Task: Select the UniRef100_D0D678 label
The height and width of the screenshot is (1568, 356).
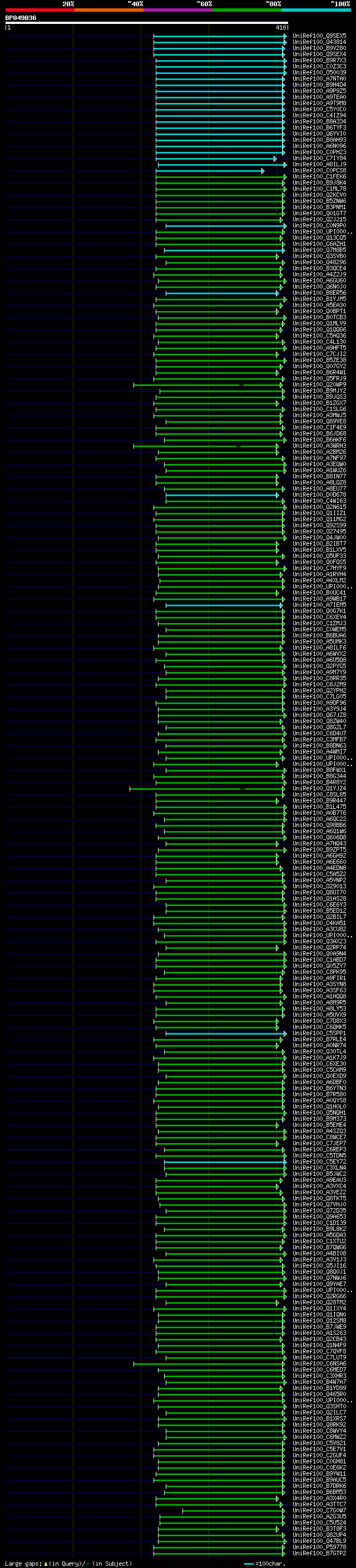Action: point(319,495)
